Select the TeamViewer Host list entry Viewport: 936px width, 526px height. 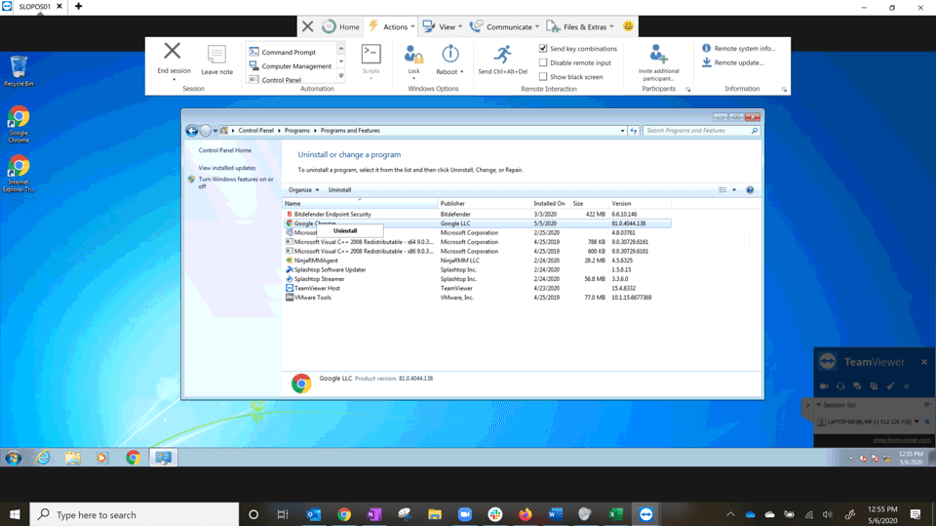click(317, 288)
